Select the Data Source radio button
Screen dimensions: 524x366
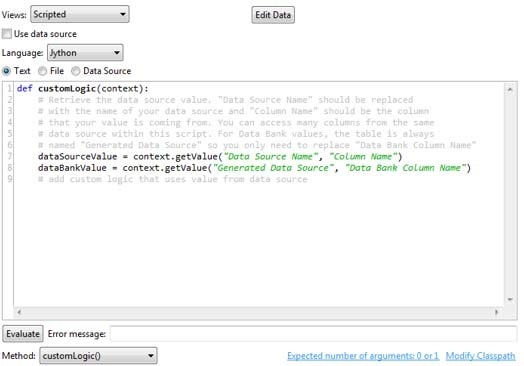(x=76, y=71)
